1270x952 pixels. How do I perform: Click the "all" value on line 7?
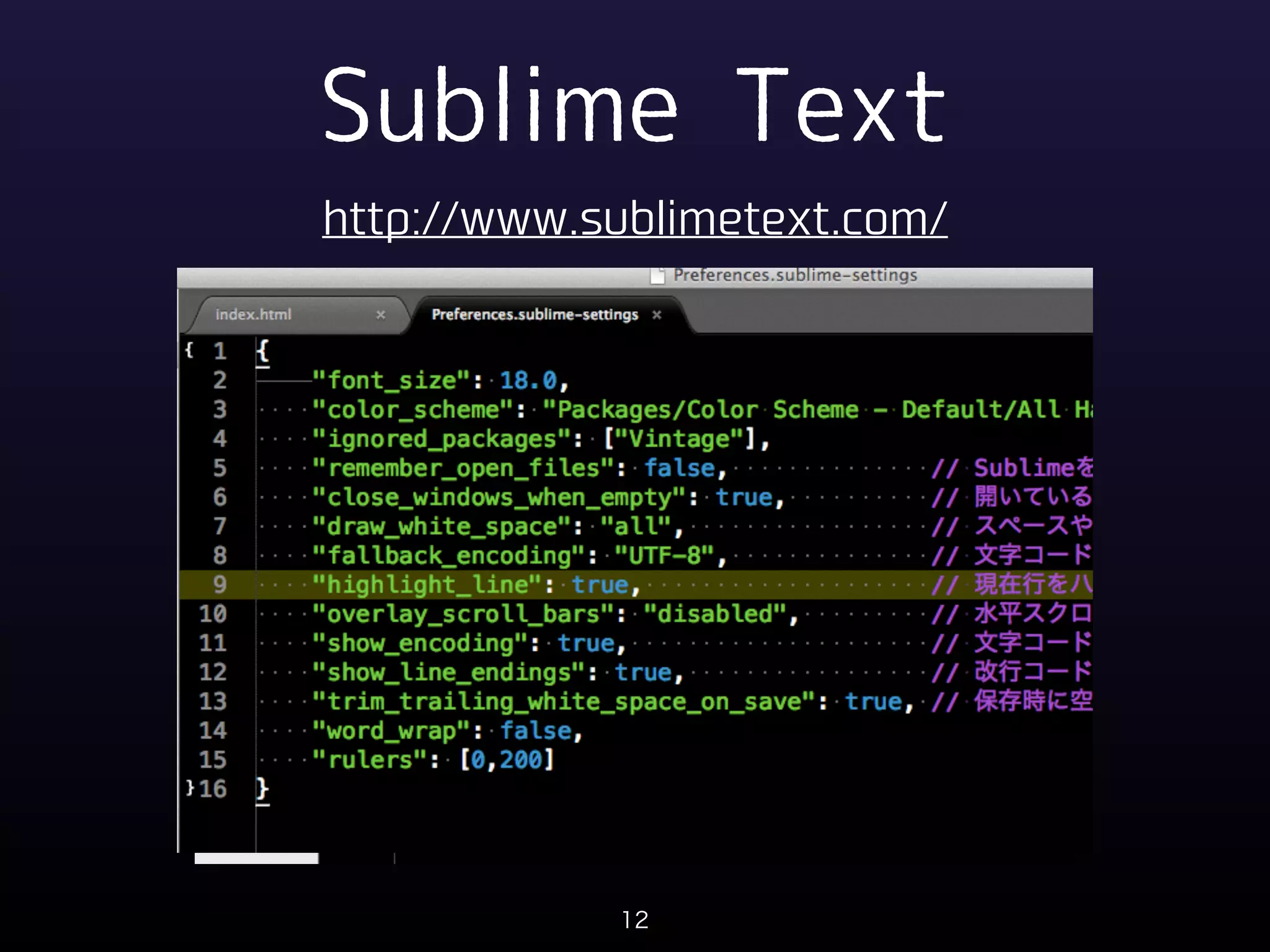636,526
